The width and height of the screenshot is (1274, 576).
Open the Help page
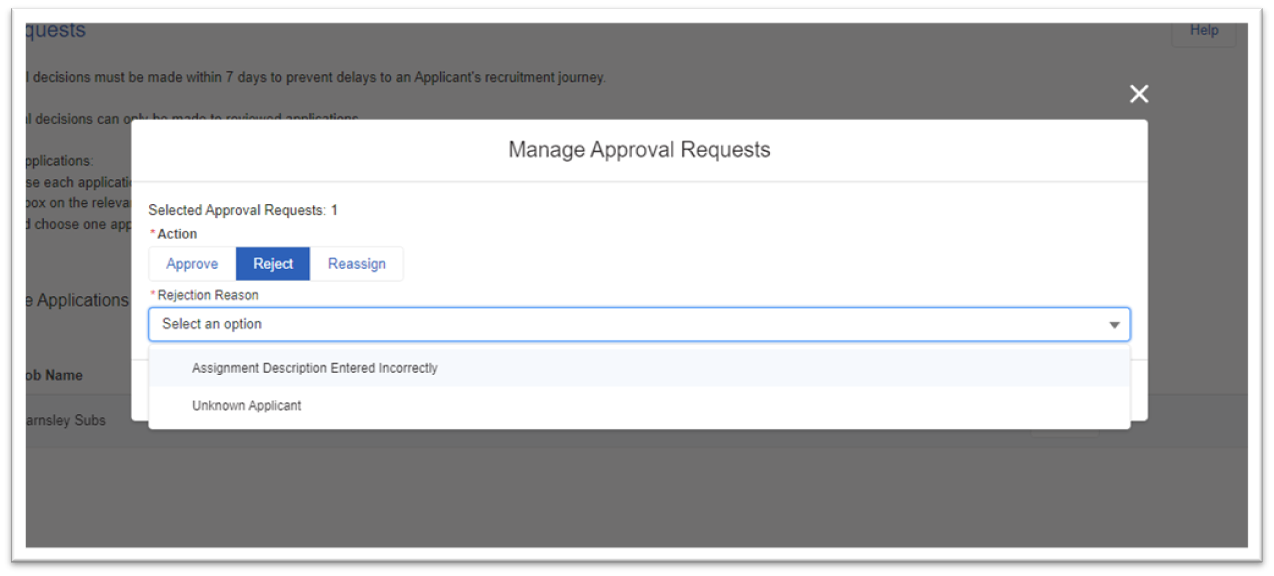[1203, 30]
